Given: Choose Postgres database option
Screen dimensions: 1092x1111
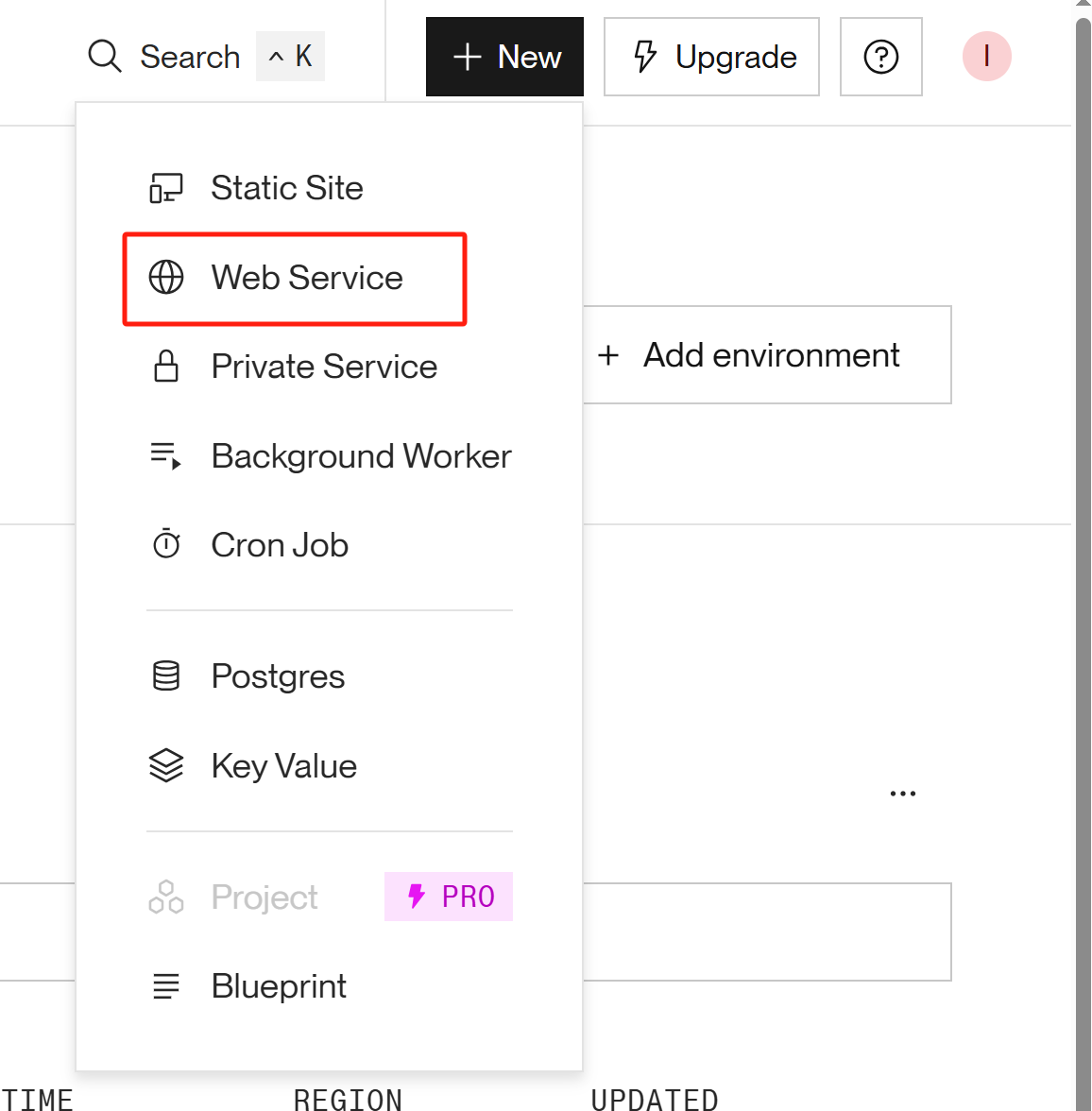Looking at the screenshot, I should click(x=330, y=676).
